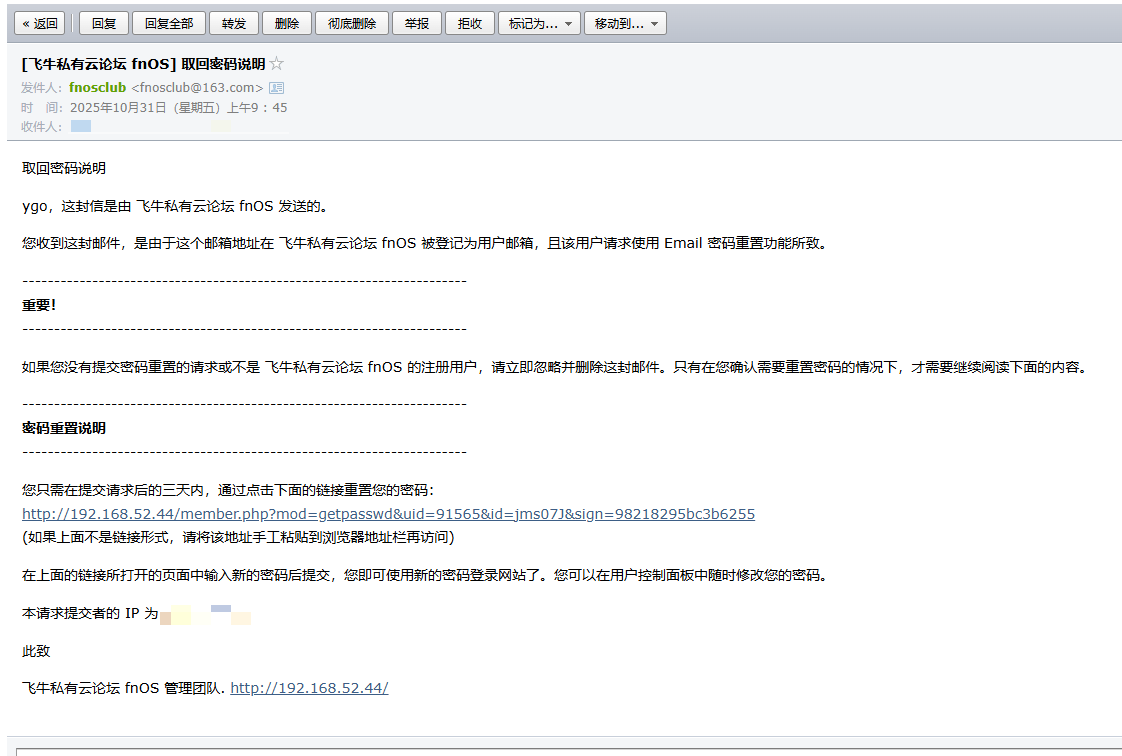The width and height of the screenshot is (1122, 756).
Task: Reply with the 回复 button
Action: pyautogui.click(x=104, y=24)
